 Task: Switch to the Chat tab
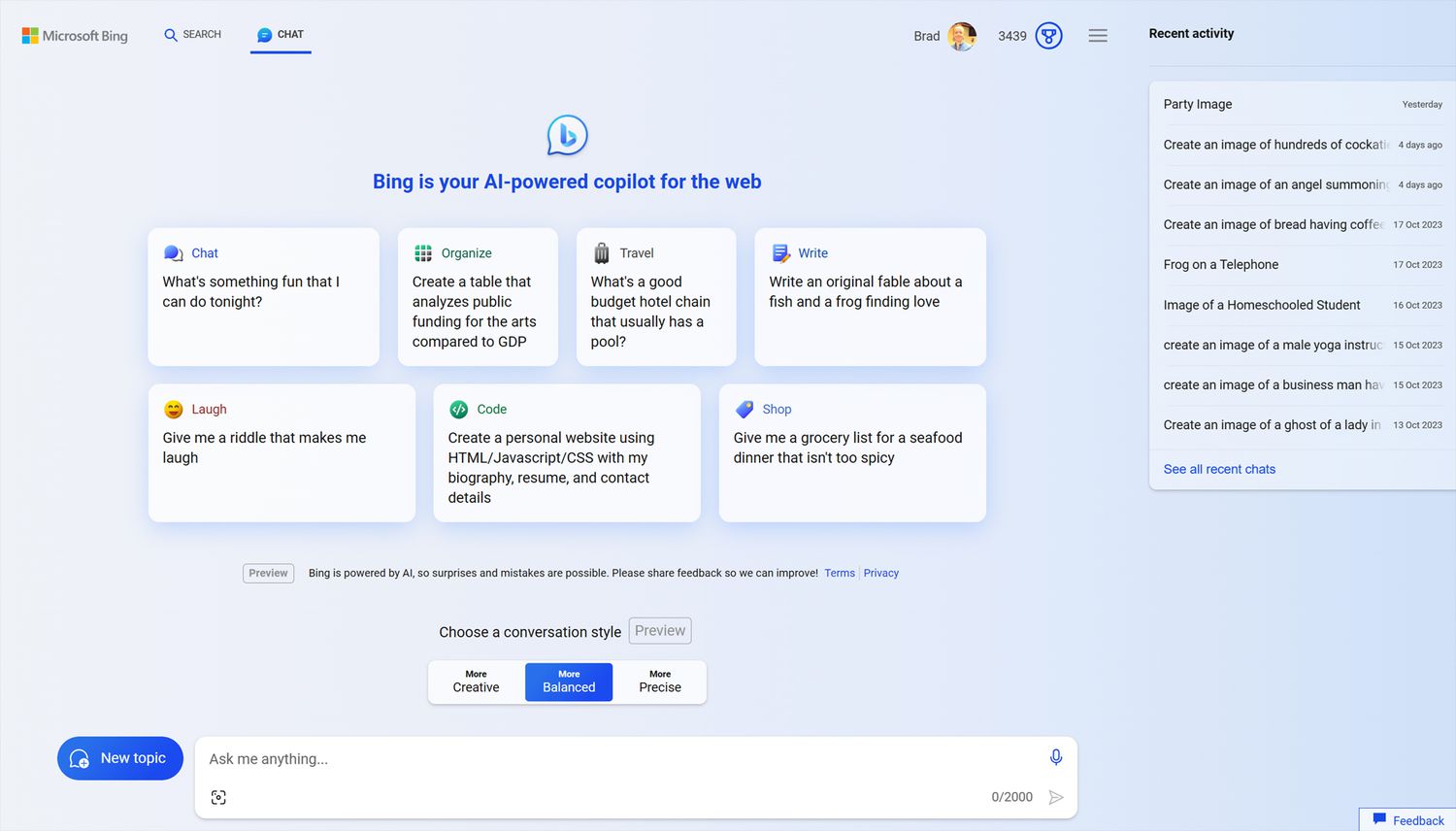pyautogui.click(x=281, y=35)
